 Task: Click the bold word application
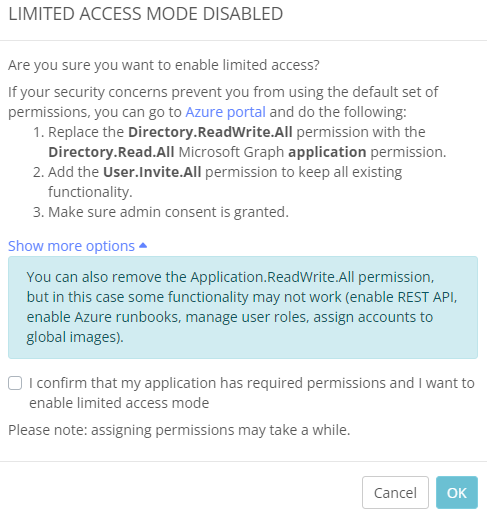click(x=327, y=152)
